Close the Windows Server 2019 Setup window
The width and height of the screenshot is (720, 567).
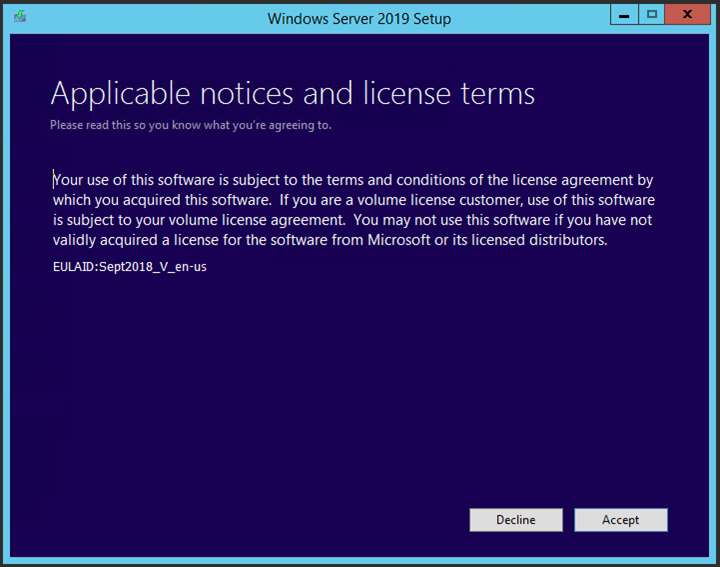pyautogui.click(x=687, y=15)
